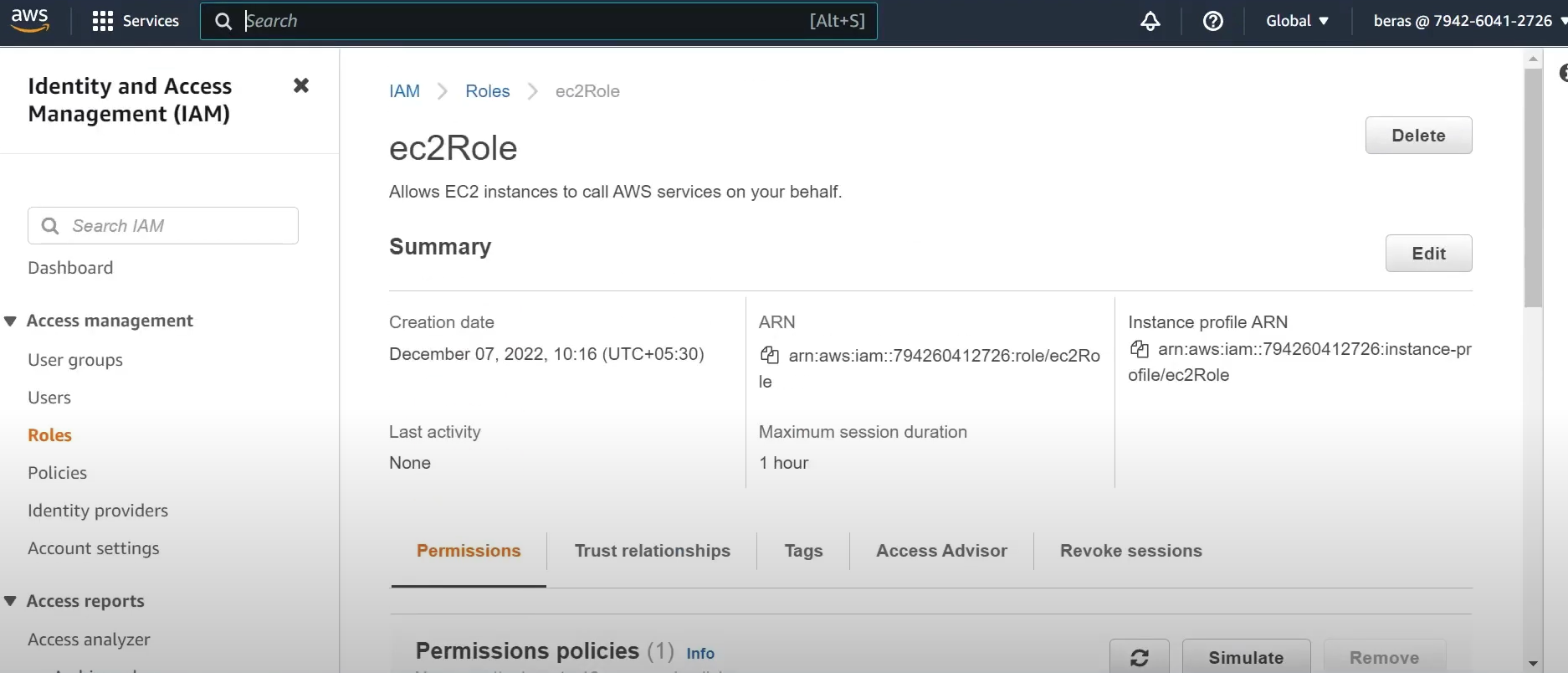Focus the Search IAM field
1568x673 pixels.
(x=163, y=226)
